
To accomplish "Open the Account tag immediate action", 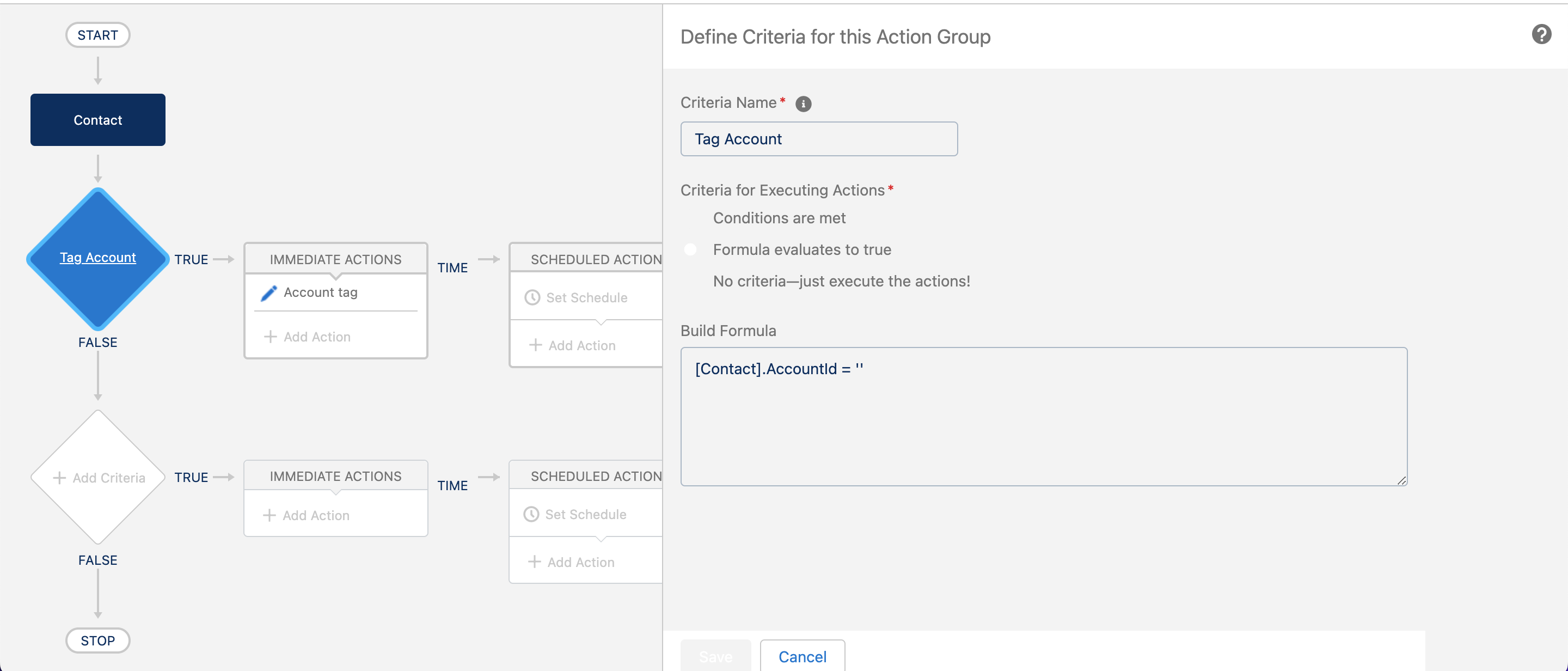I will (x=320, y=293).
